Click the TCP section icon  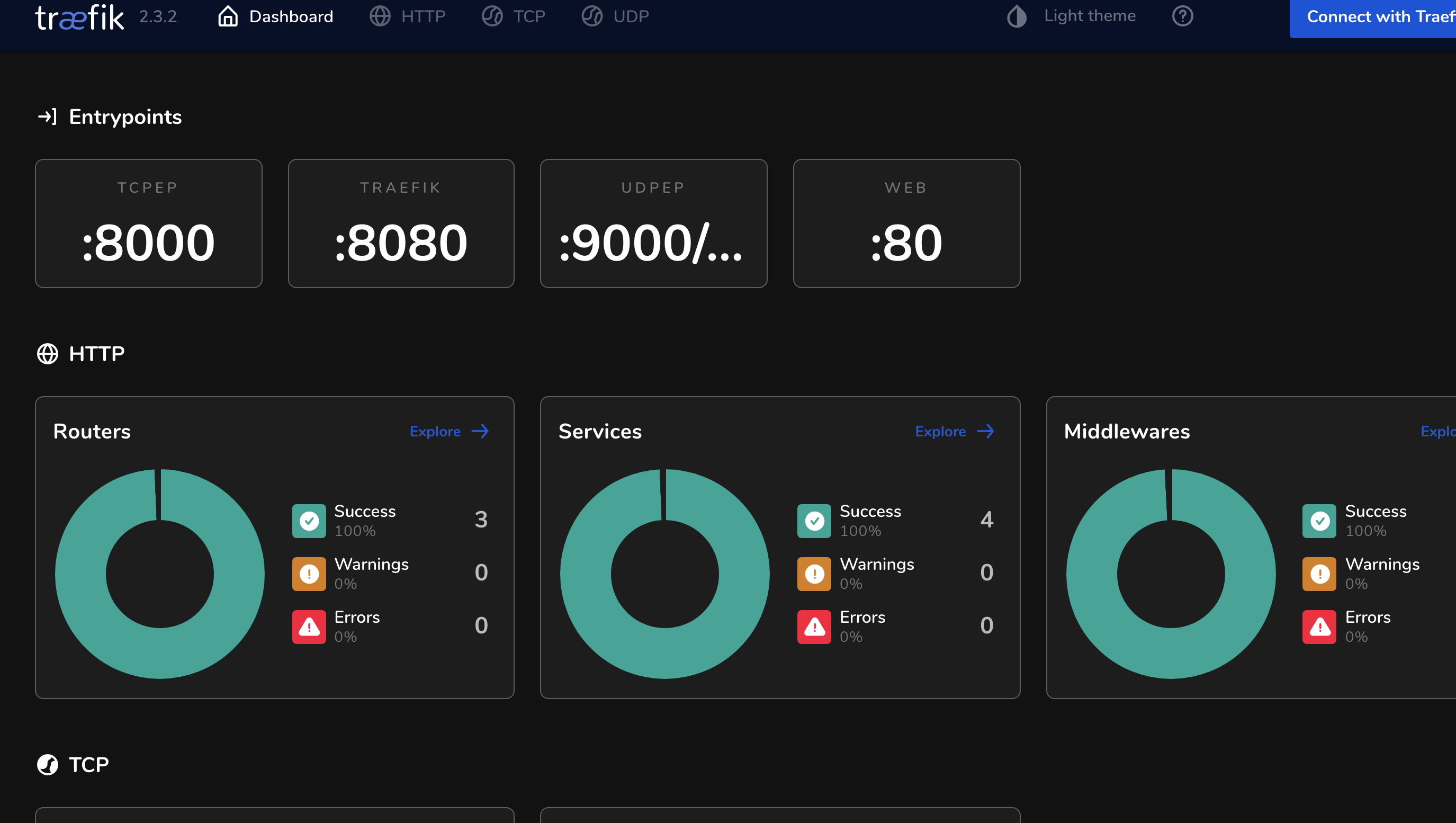click(x=48, y=764)
